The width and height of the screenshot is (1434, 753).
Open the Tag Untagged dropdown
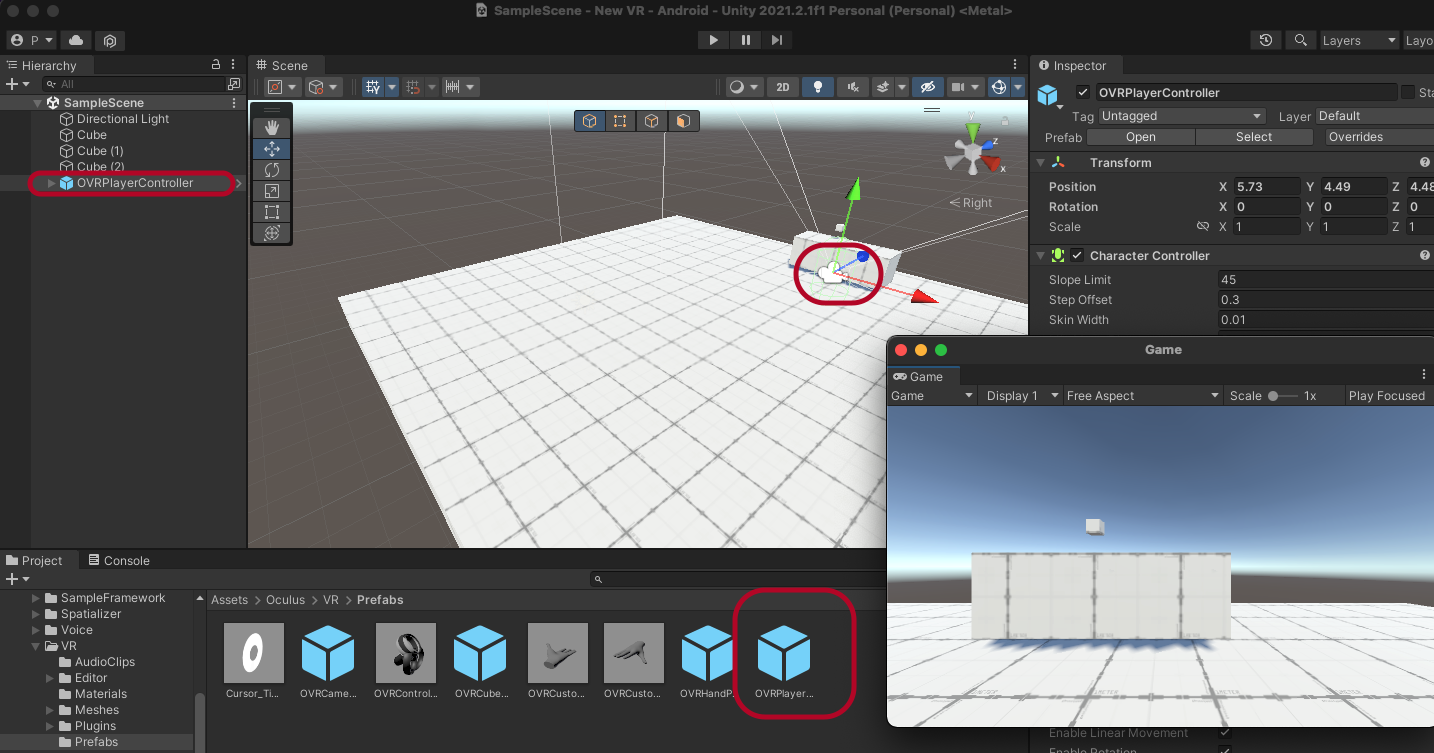(x=1182, y=116)
